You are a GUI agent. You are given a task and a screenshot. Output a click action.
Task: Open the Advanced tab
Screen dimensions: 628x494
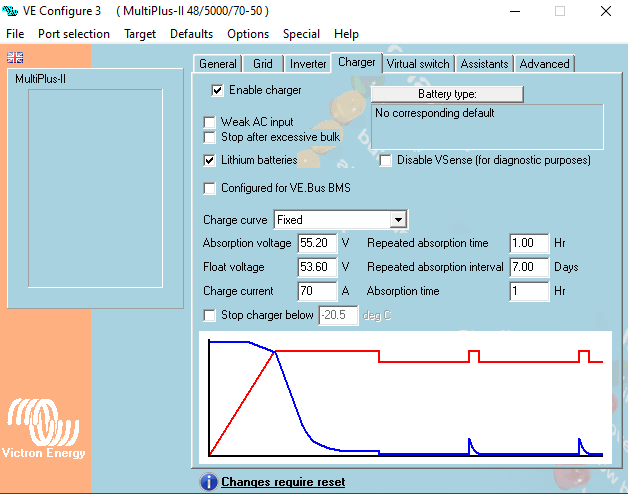pyautogui.click(x=544, y=64)
